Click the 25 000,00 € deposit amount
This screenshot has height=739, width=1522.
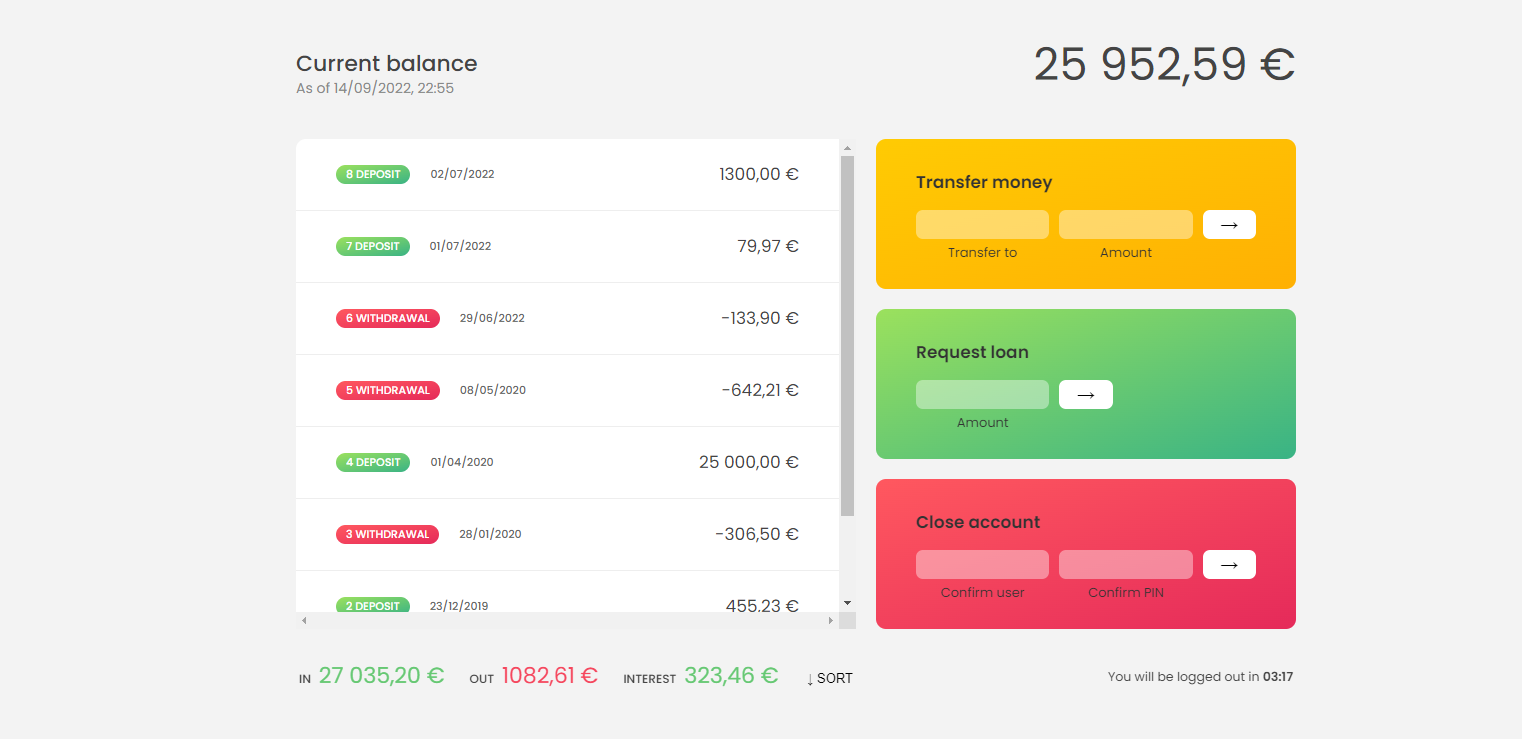pyautogui.click(x=748, y=462)
